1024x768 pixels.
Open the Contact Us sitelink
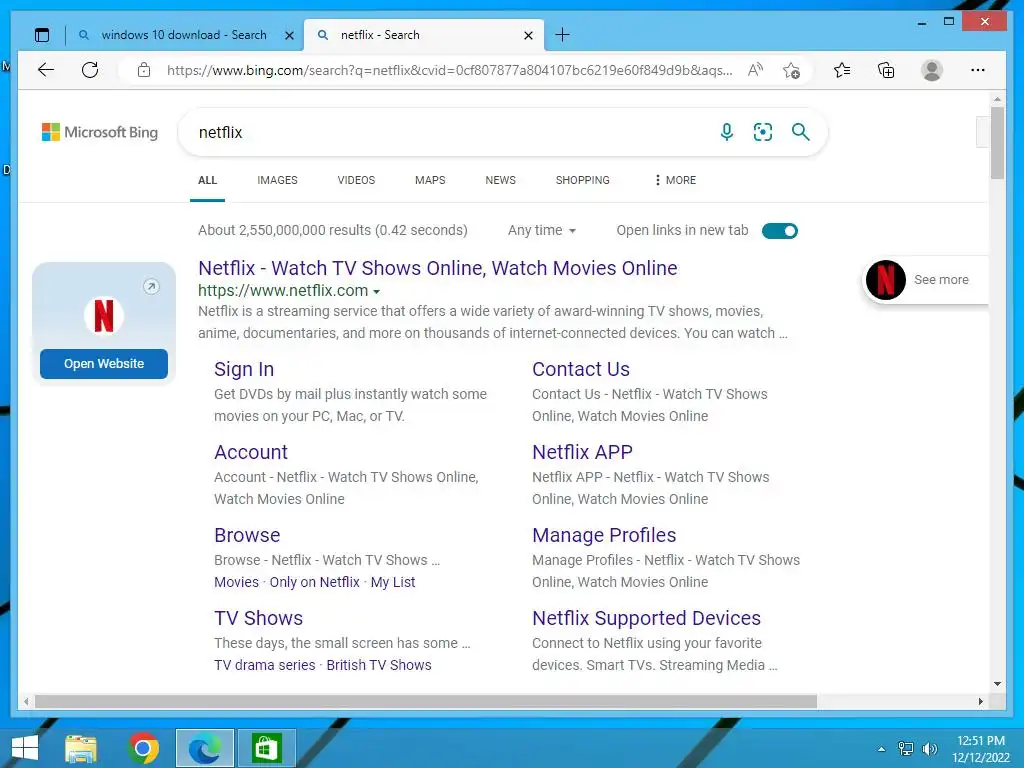581,369
